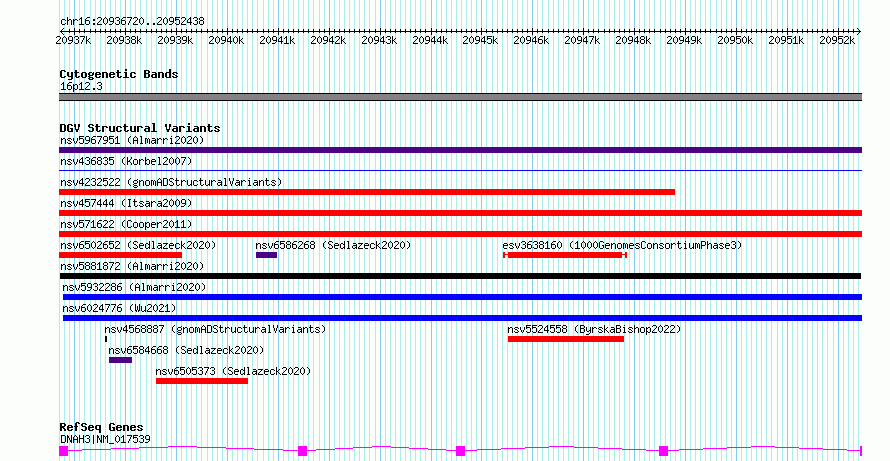Select the short red nsv6502652 bar

coord(120,255)
